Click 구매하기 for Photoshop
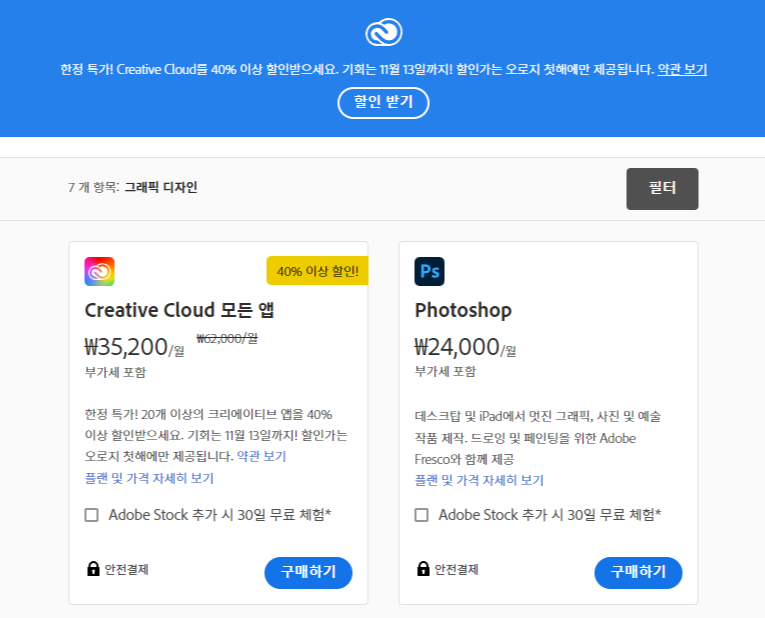The image size is (765, 618). point(638,573)
